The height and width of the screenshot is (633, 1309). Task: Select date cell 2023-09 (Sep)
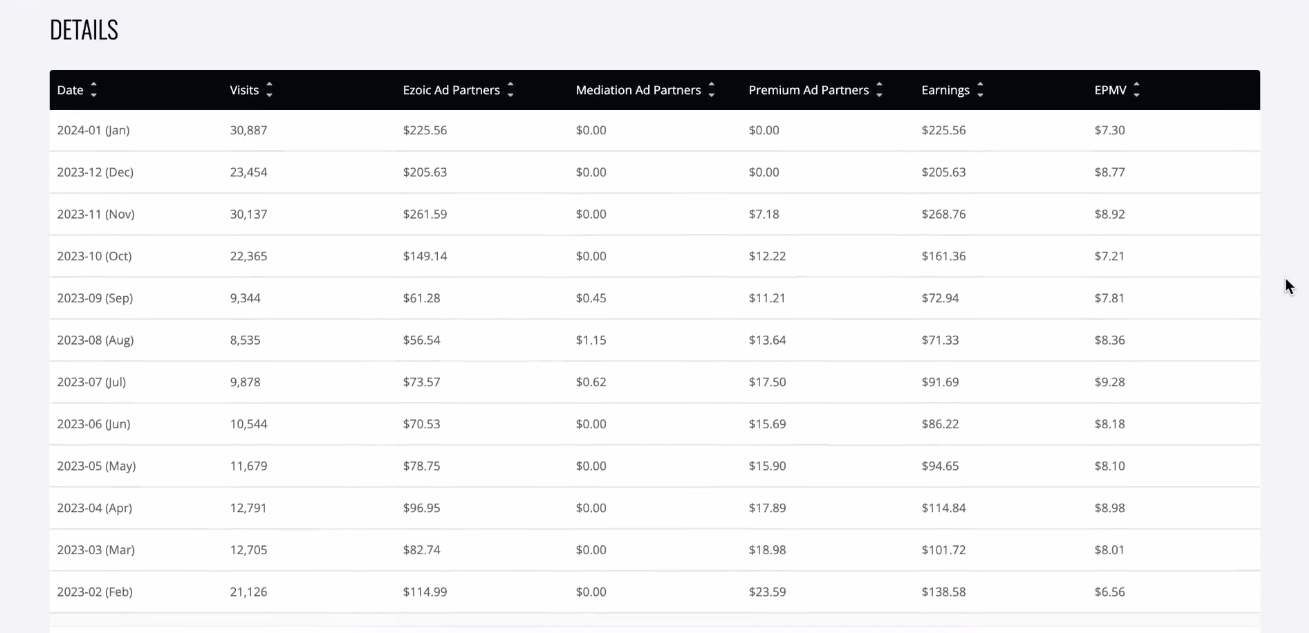point(95,298)
